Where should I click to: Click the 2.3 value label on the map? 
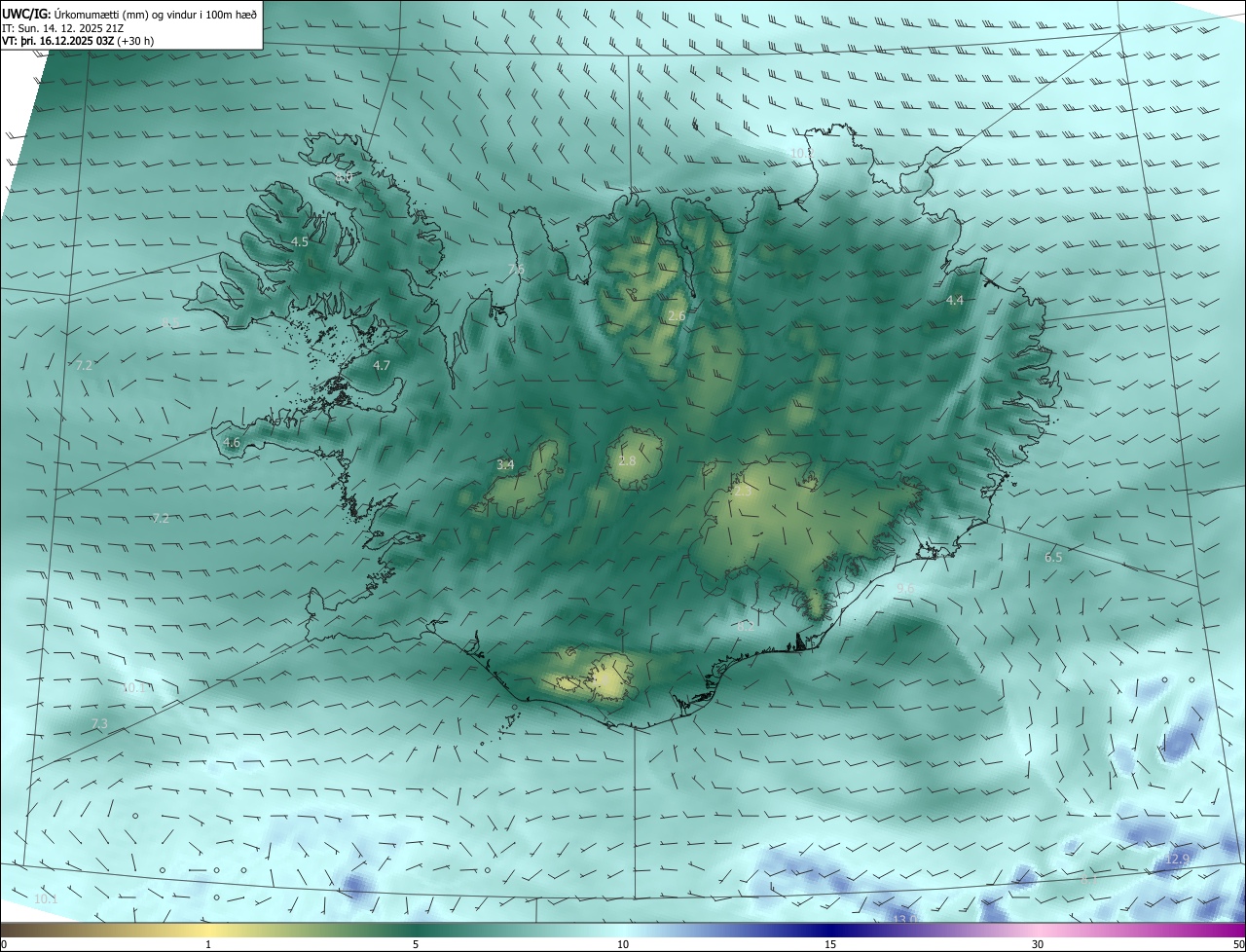click(743, 492)
